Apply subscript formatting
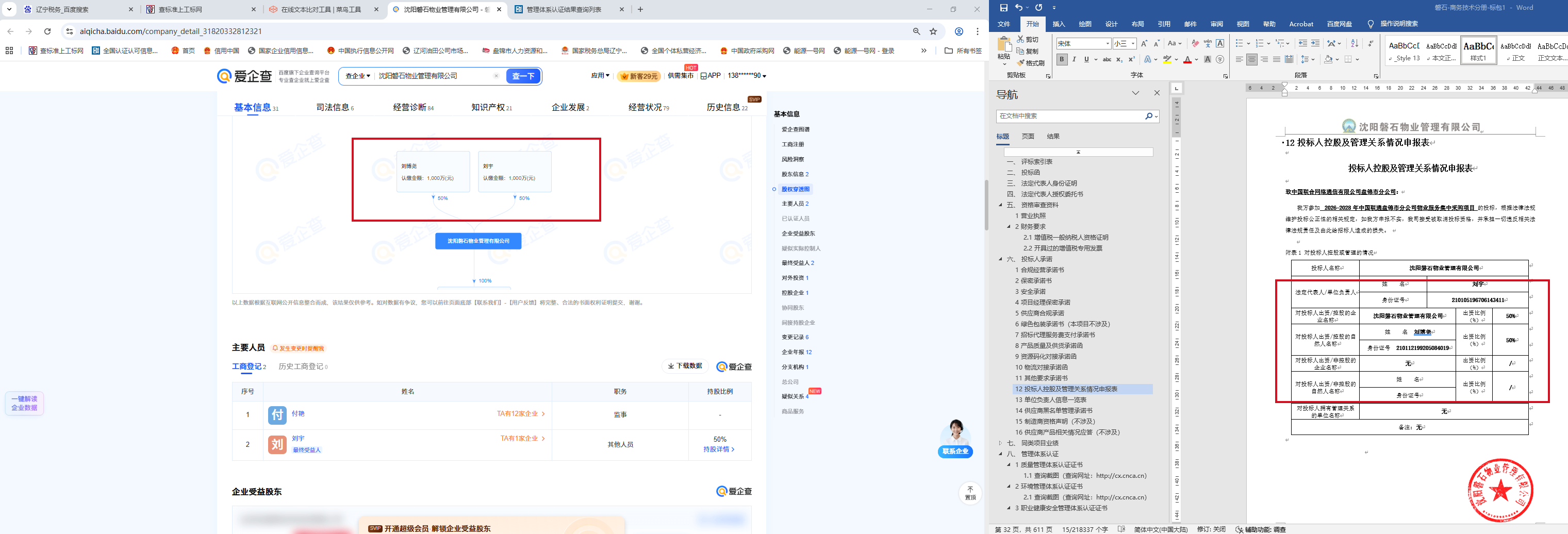The width and height of the screenshot is (1568, 534). pos(1120,60)
